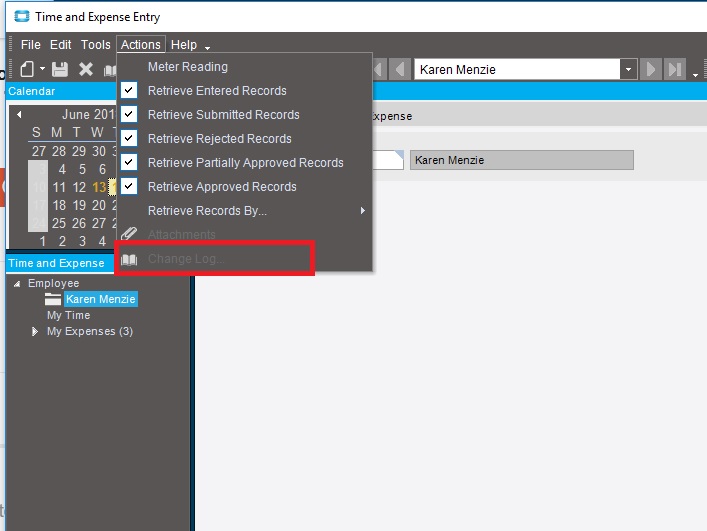Go to previous month in calendar
The height and width of the screenshot is (531, 707).
[19, 114]
